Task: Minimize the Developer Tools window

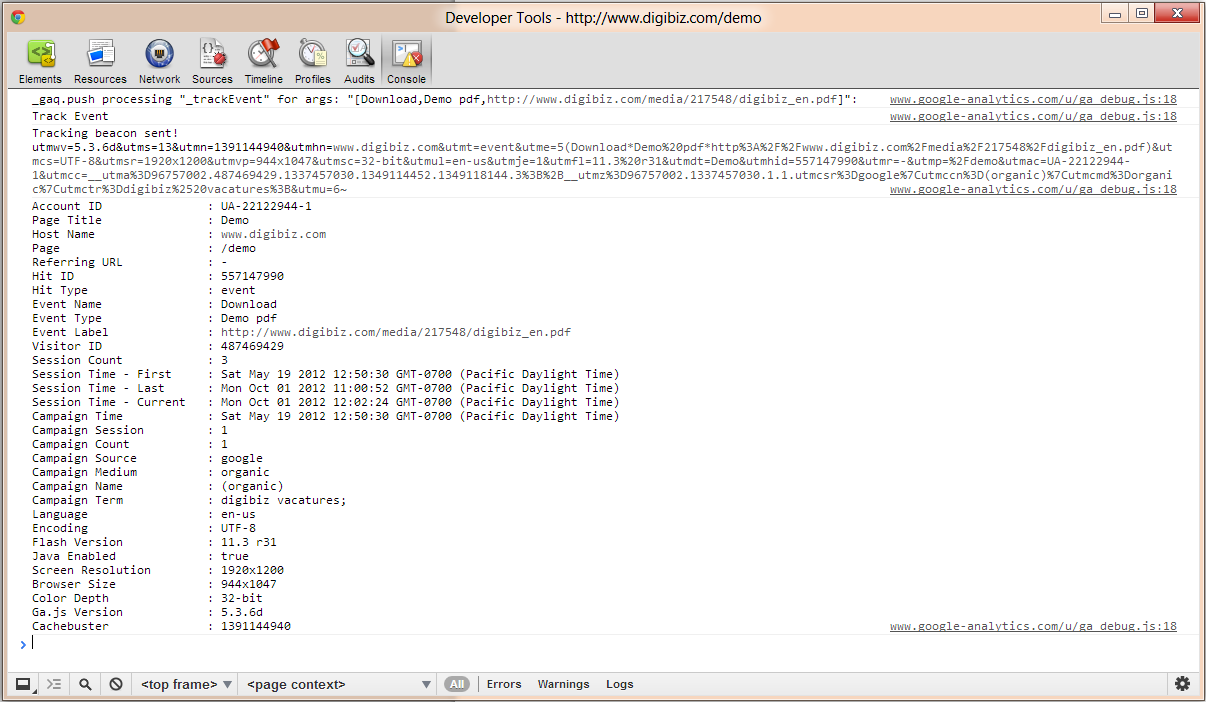Action: (x=1116, y=13)
